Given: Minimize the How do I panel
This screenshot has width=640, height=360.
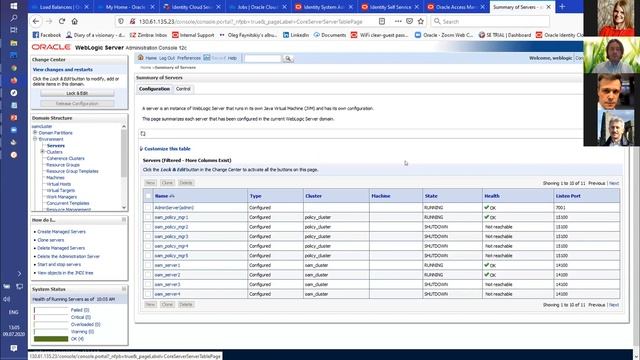Looking at the screenshot, I should pyautogui.click(x=124, y=220).
